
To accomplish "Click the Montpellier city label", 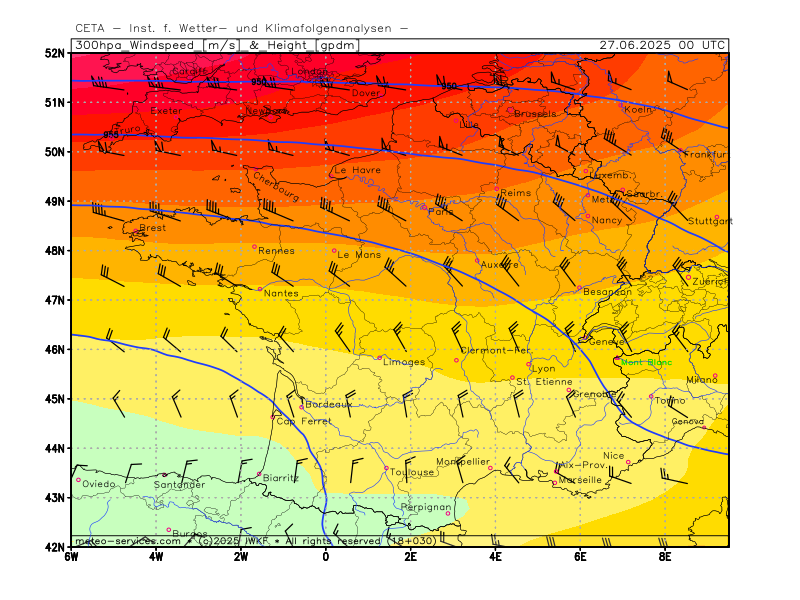I will (463, 461).
